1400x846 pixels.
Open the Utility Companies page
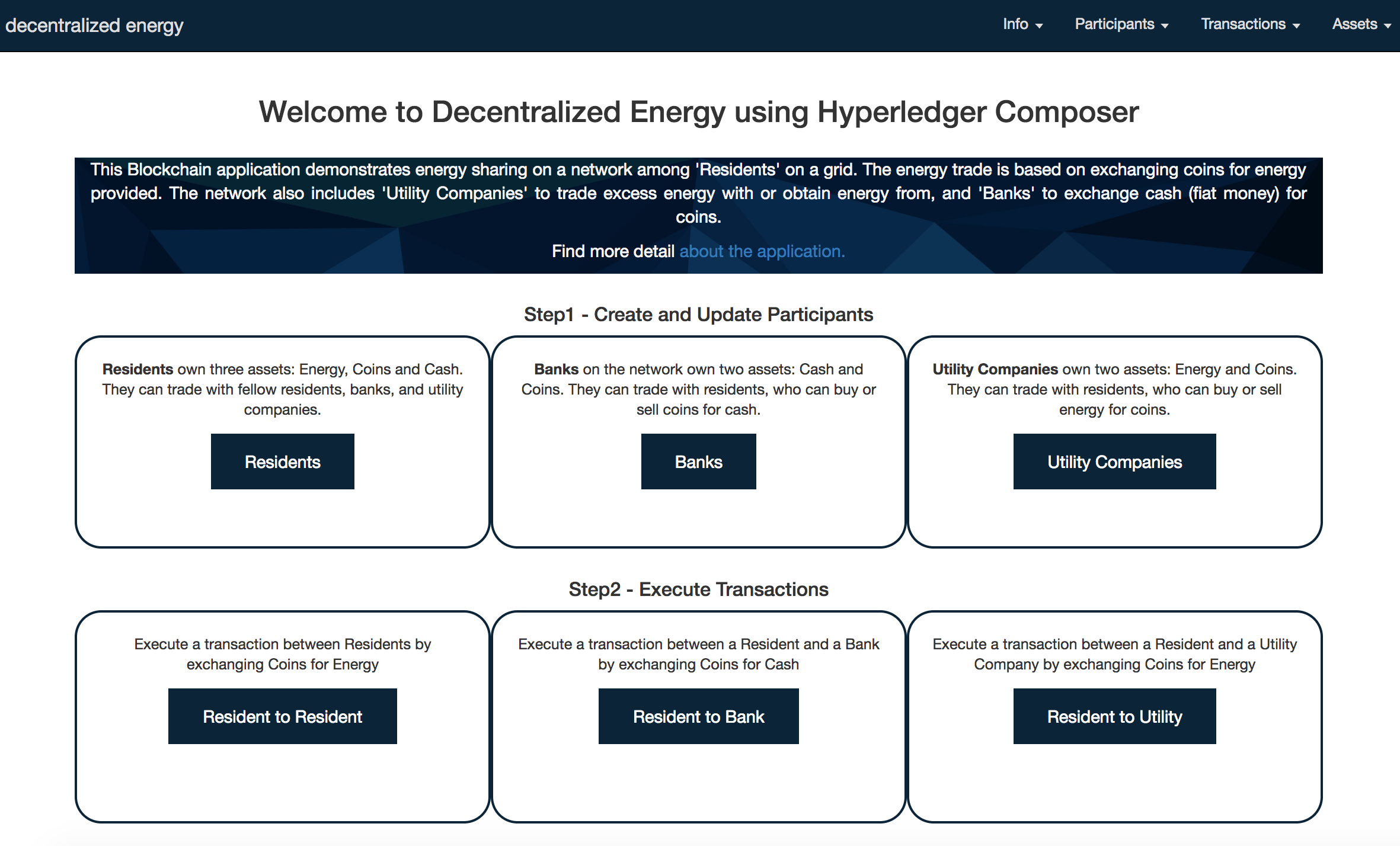click(x=1114, y=462)
